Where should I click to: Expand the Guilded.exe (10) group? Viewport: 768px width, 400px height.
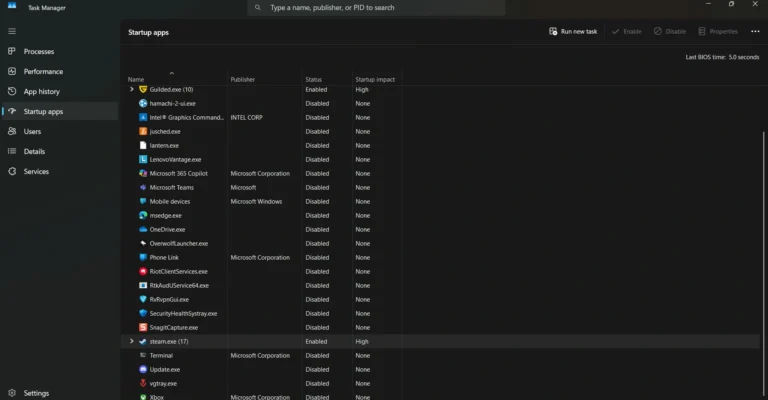tap(131, 89)
